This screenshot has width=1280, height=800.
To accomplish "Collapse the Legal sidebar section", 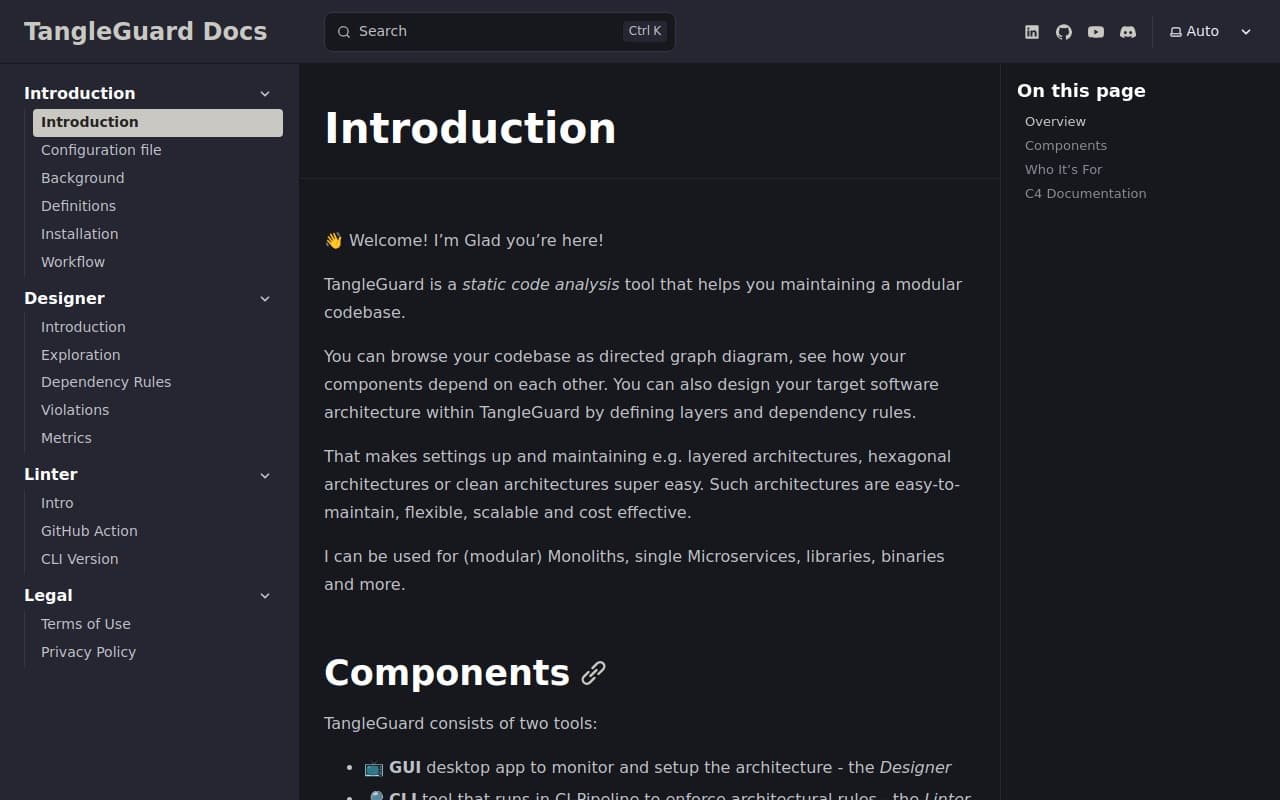I will coord(265,596).
